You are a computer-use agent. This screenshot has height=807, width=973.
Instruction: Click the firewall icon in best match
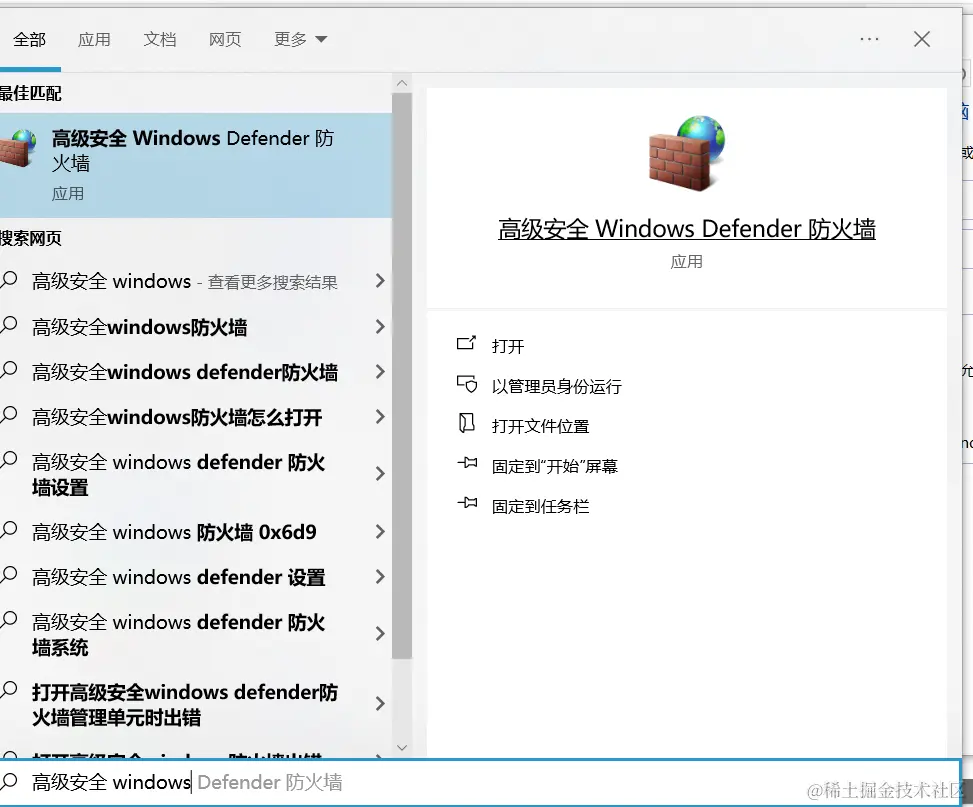coord(18,149)
